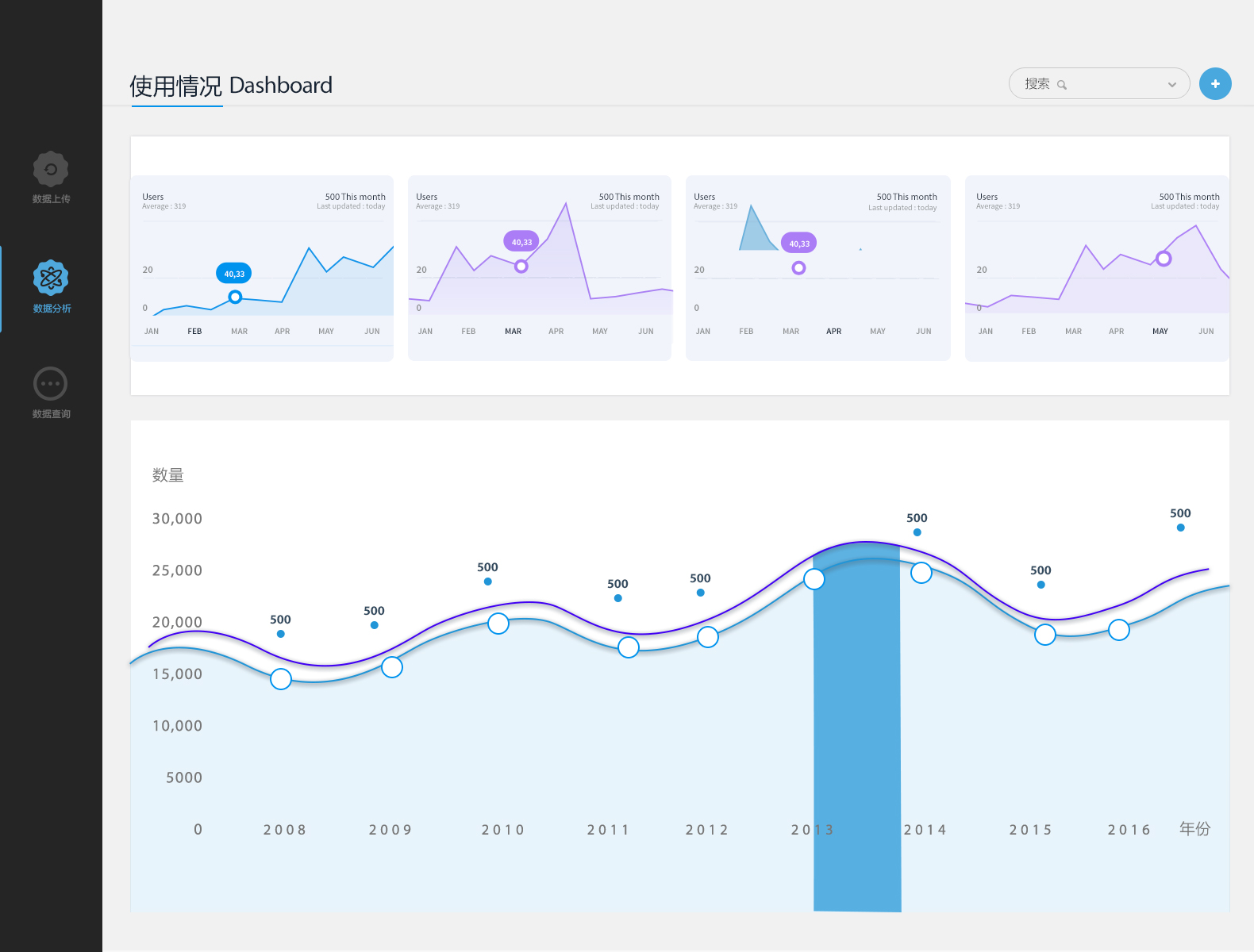Click 'Last updated : today' in third card
The height and width of the screenshot is (952, 1254).
902,208
